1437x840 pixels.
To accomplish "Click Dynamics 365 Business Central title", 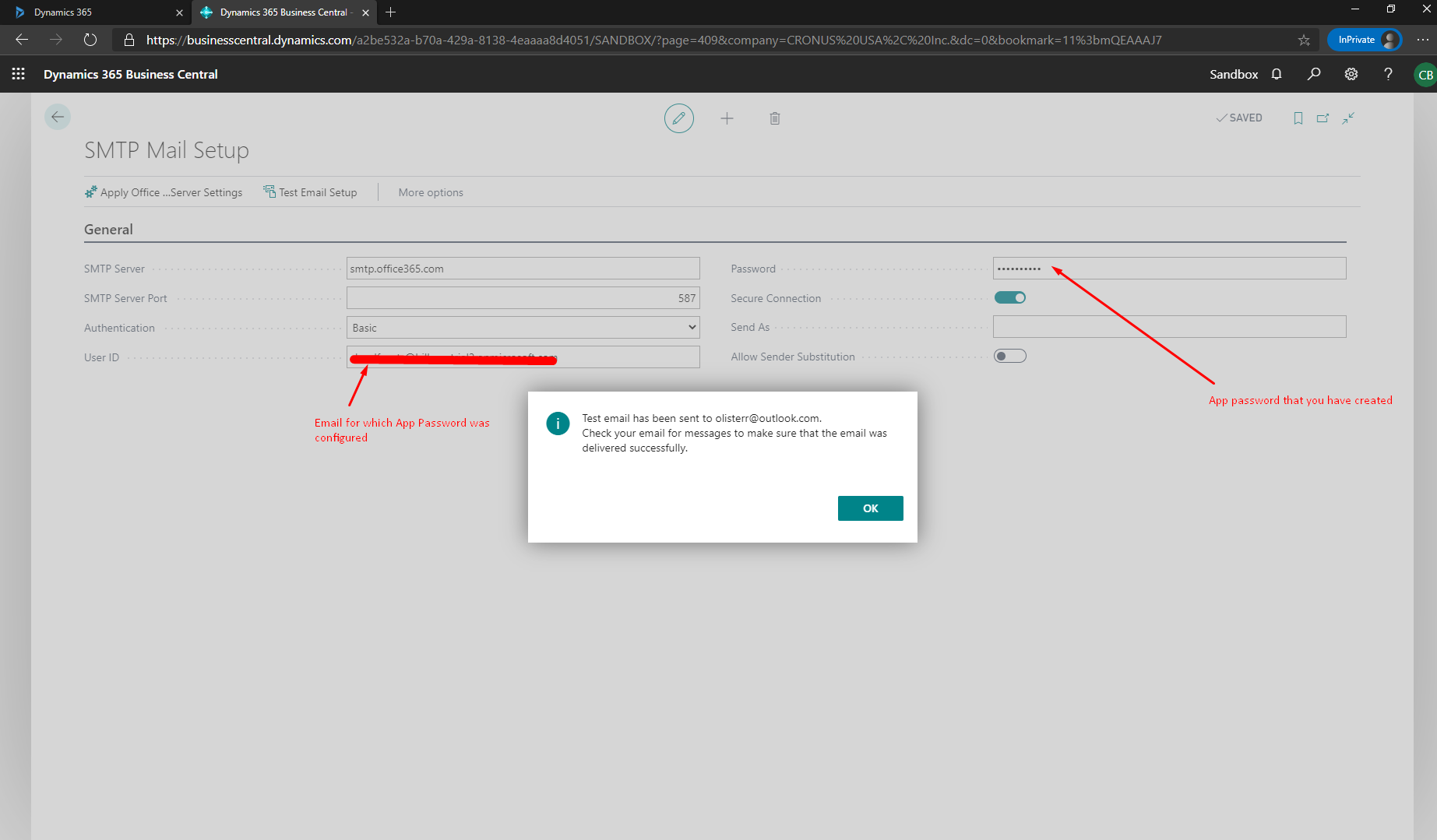I will [x=131, y=74].
